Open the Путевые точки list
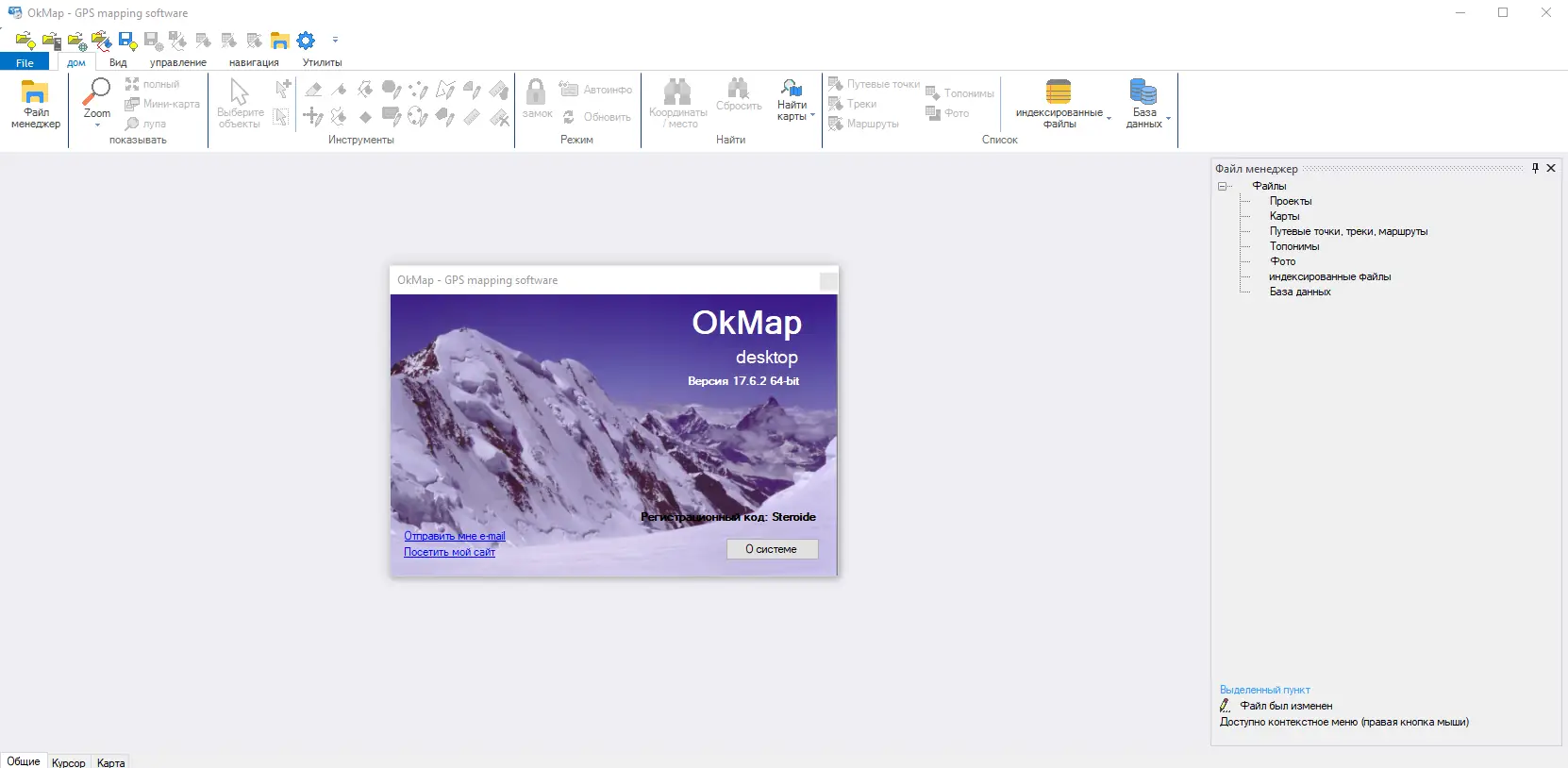Viewport: 1568px width, 768px height. [874, 84]
